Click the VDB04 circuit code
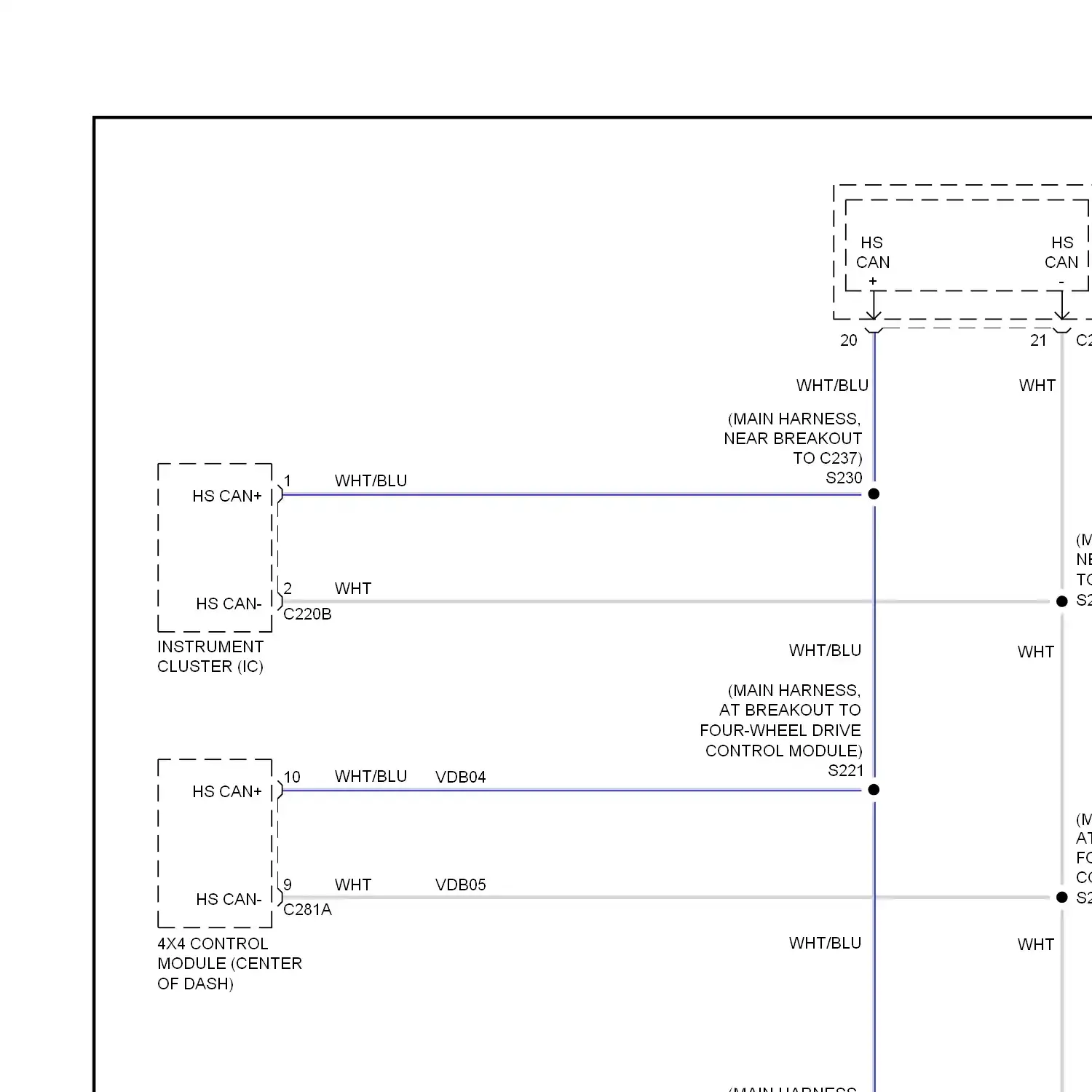The width and height of the screenshot is (1092, 1092). point(460,778)
